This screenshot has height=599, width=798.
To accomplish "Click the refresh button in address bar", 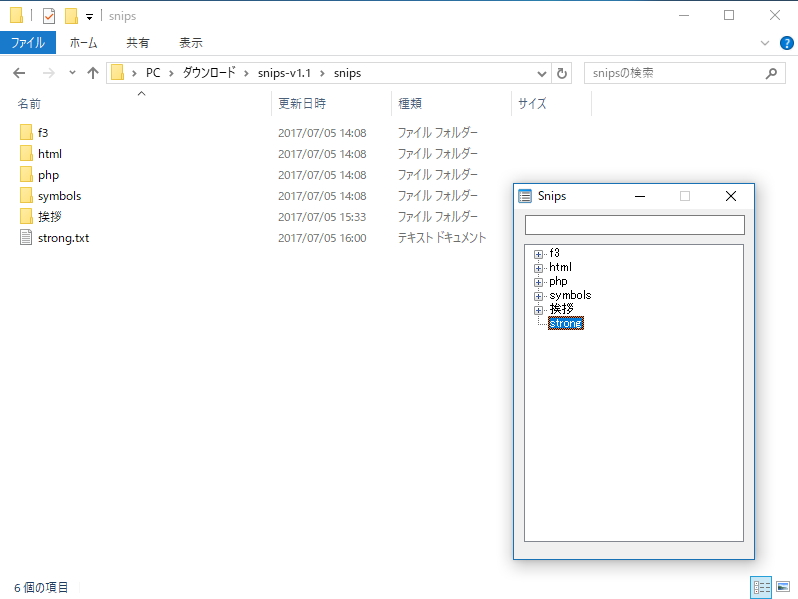I will [562, 73].
